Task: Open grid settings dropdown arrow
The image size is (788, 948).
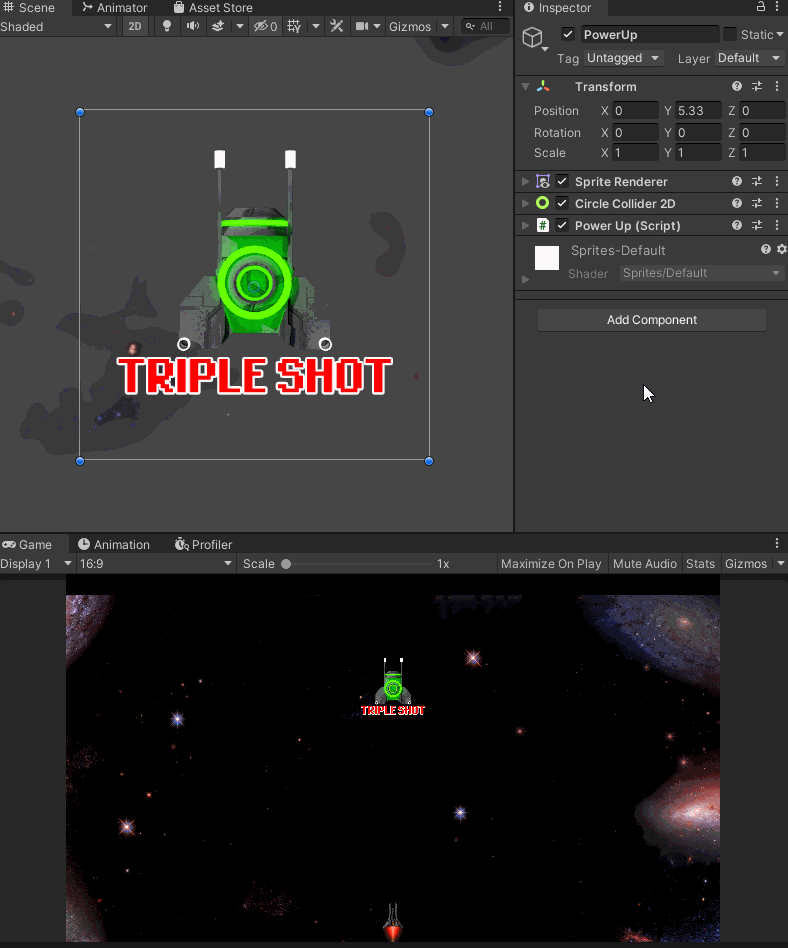Action: point(316,26)
